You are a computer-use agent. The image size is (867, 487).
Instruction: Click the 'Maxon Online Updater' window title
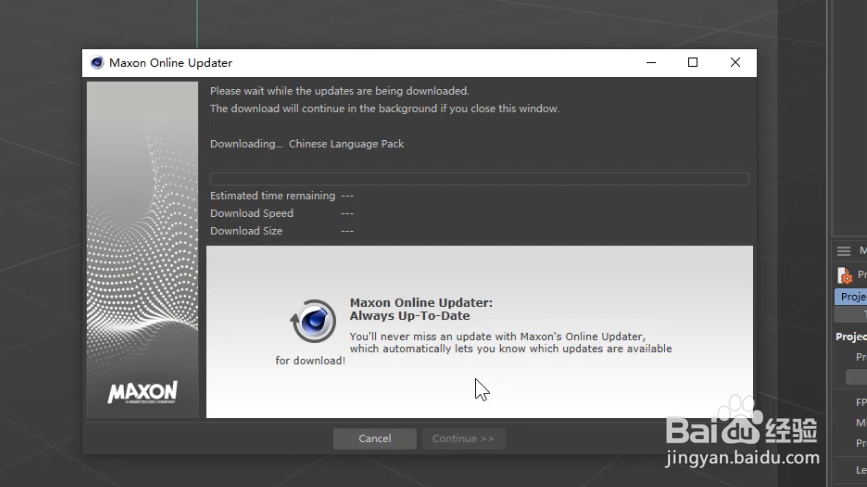171,63
